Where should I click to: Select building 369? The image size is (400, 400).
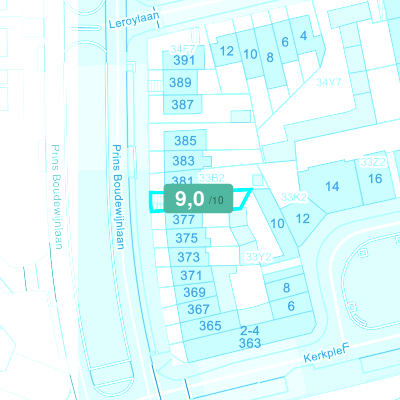point(194,292)
